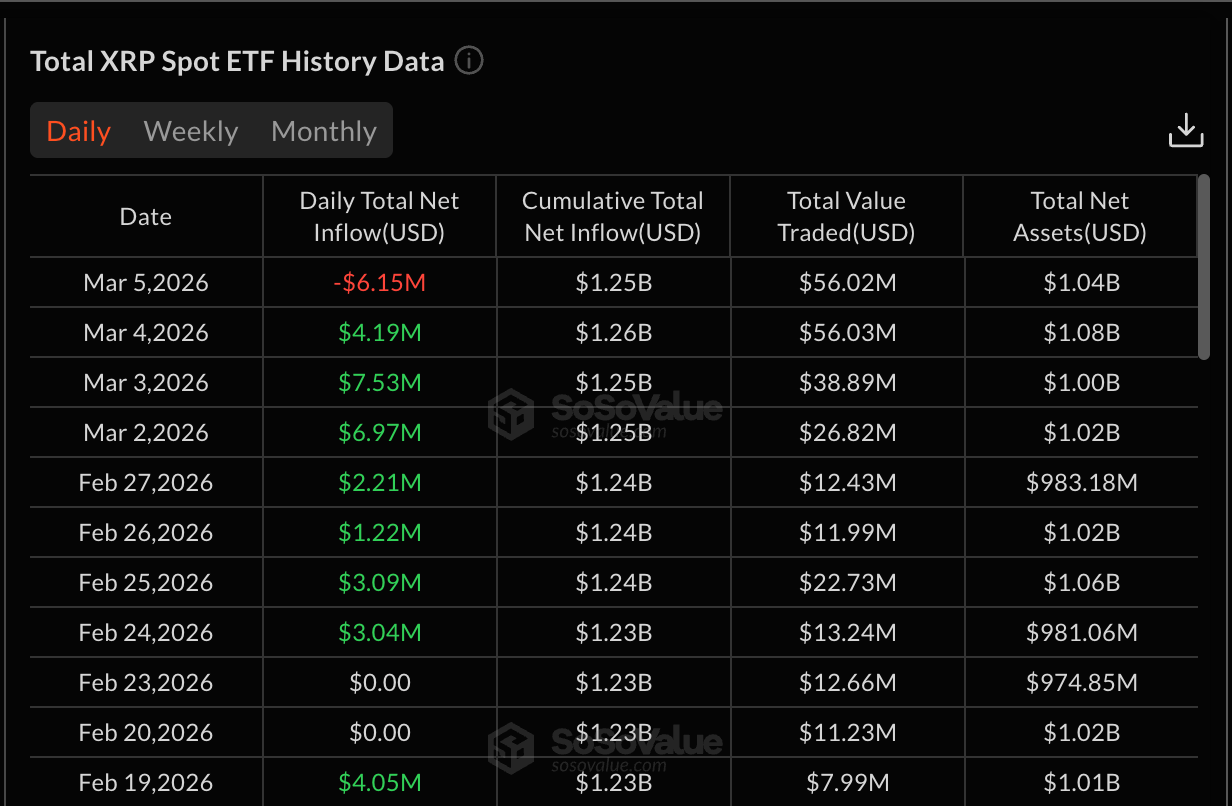This screenshot has height=806, width=1232.
Task: Select the $56.02M value traded cell
Action: click(x=847, y=283)
